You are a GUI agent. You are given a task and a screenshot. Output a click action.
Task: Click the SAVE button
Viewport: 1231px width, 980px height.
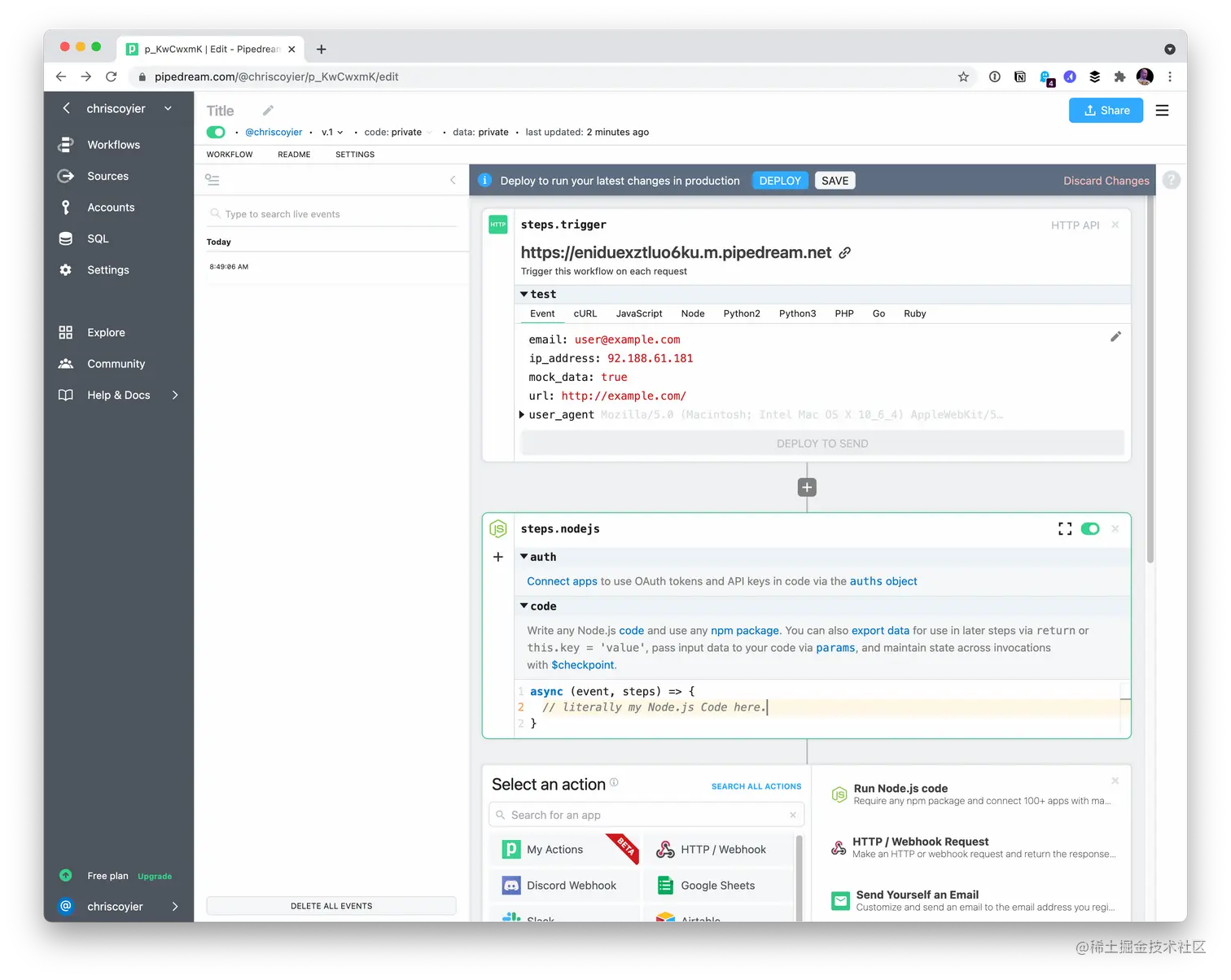click(x=835, y=181)
